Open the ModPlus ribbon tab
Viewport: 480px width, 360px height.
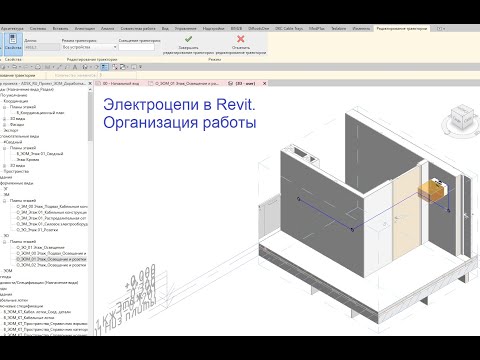point(317,29)
